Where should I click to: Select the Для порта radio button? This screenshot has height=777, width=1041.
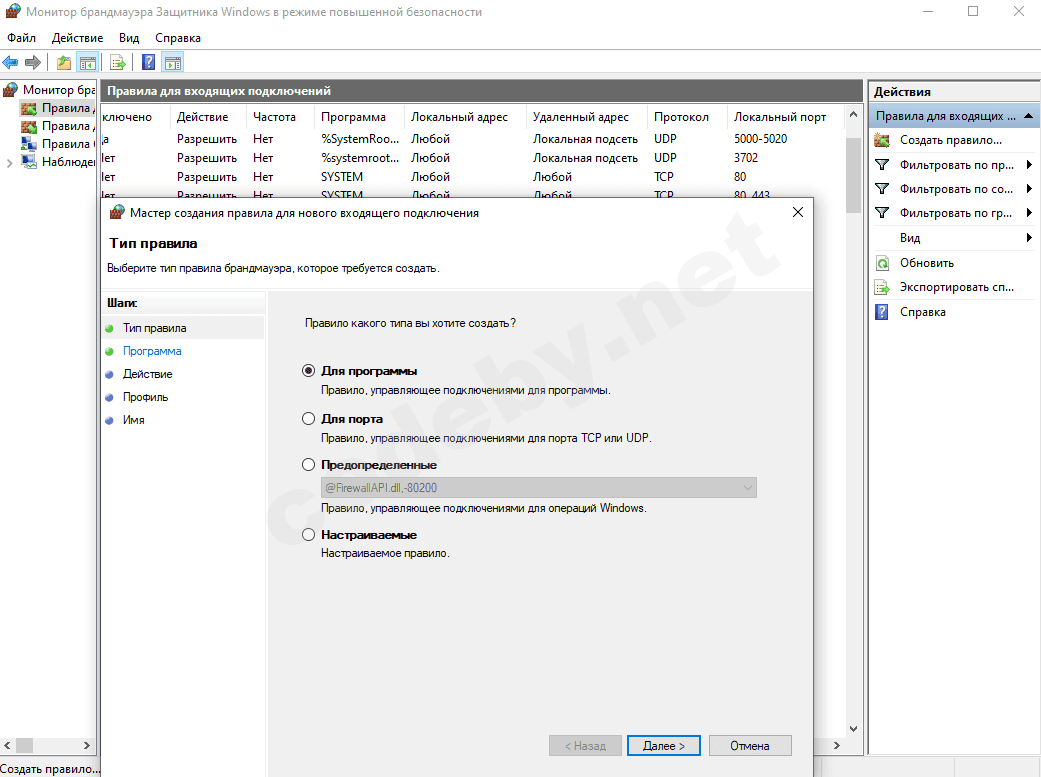[x=308, y=419]
